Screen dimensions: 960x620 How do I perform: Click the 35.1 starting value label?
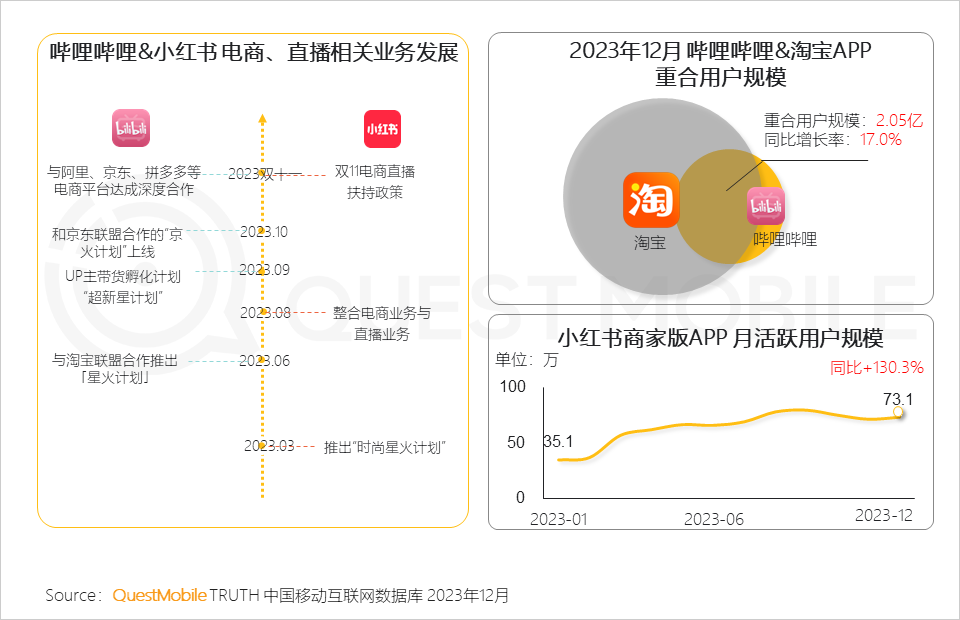558,441
